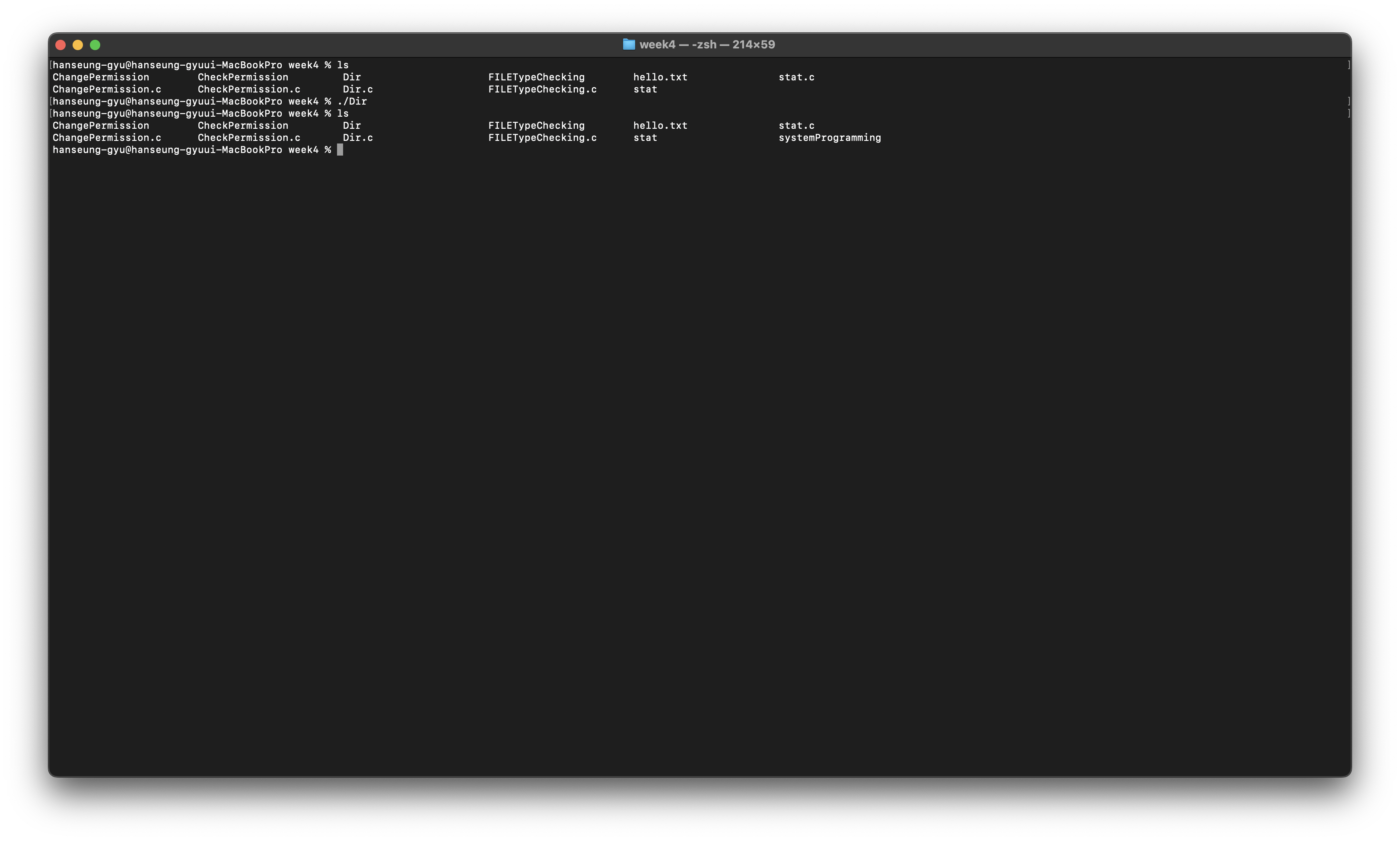1400x841 pixels.
Task: Close the terminal window with red button
Action: tap(60, 45)
